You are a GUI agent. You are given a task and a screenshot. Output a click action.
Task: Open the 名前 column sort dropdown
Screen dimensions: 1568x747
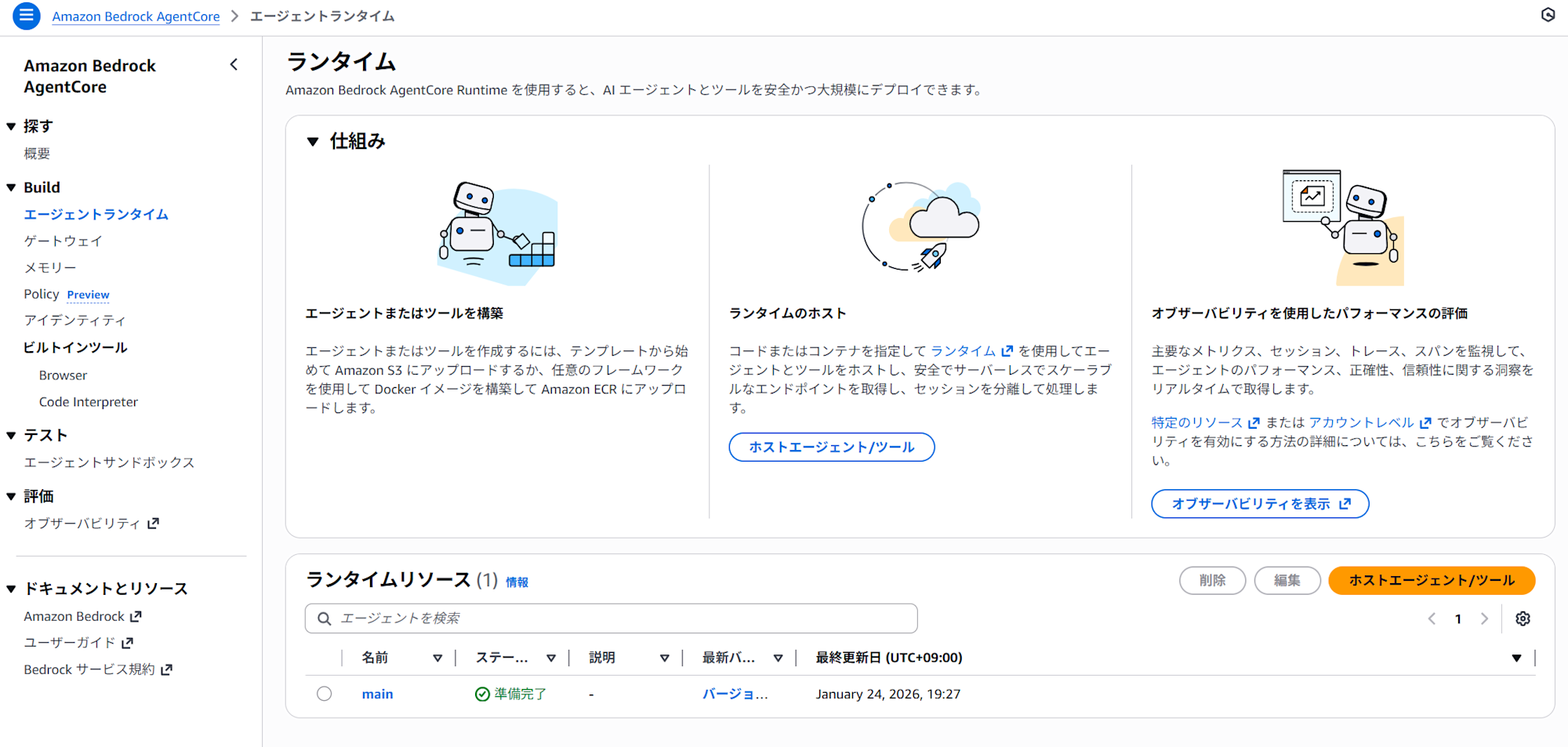click(x=437, y=657)
